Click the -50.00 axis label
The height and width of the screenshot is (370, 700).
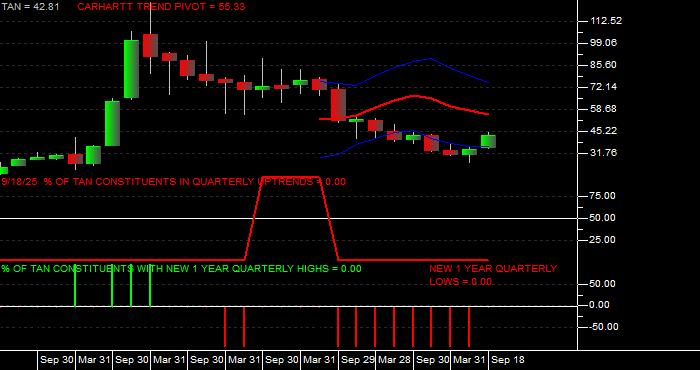pyautogui.click(x=604, y=327)
